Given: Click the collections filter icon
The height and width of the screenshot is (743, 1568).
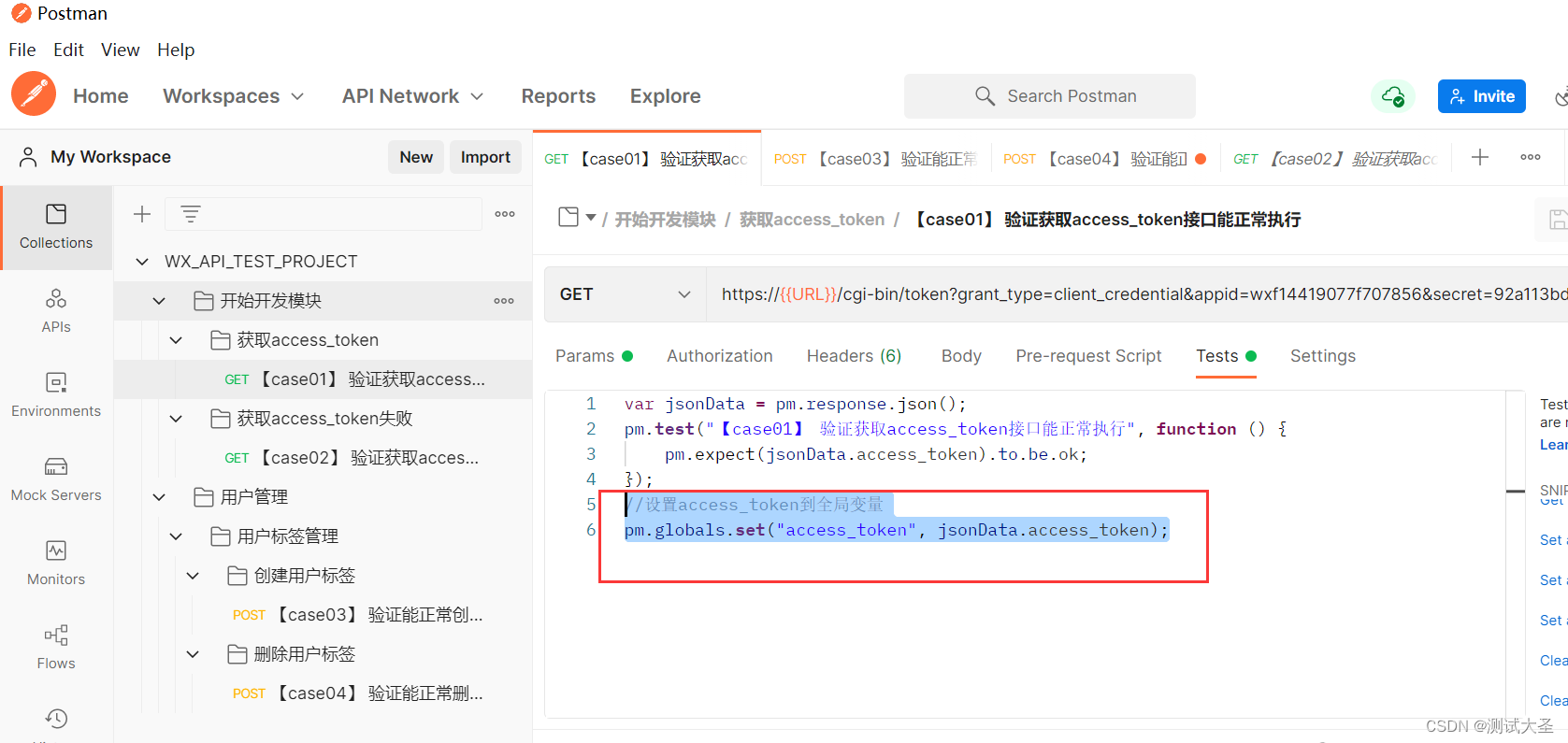Looking at the screenshot, I should click(191, 214).
